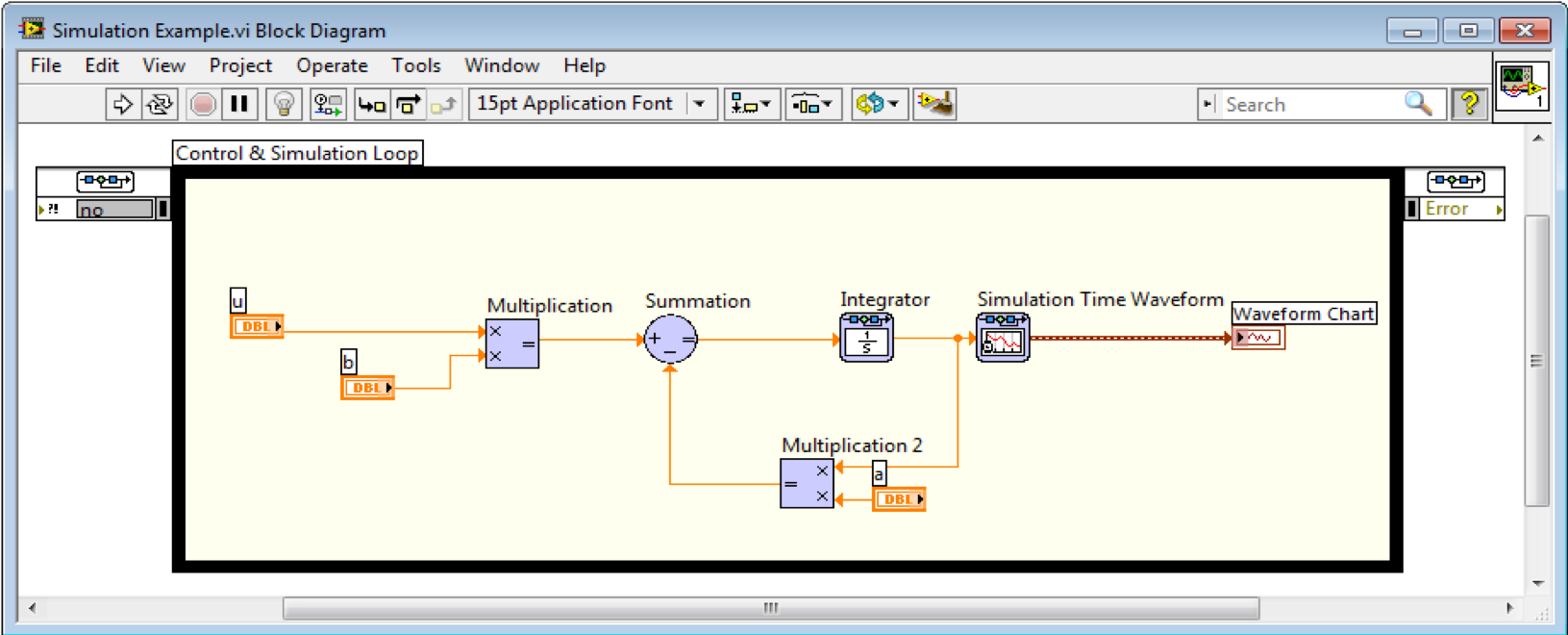
Task: Select the Summation block
Action: 670,339
